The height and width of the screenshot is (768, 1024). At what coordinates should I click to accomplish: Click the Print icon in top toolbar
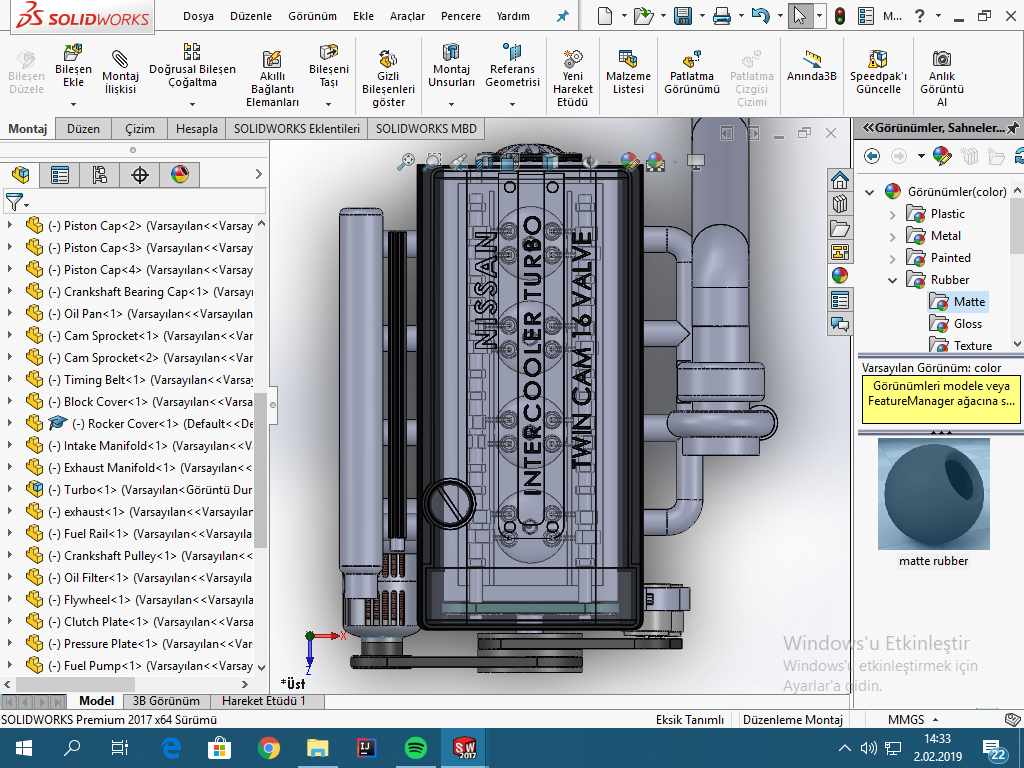tap(722, 16)
